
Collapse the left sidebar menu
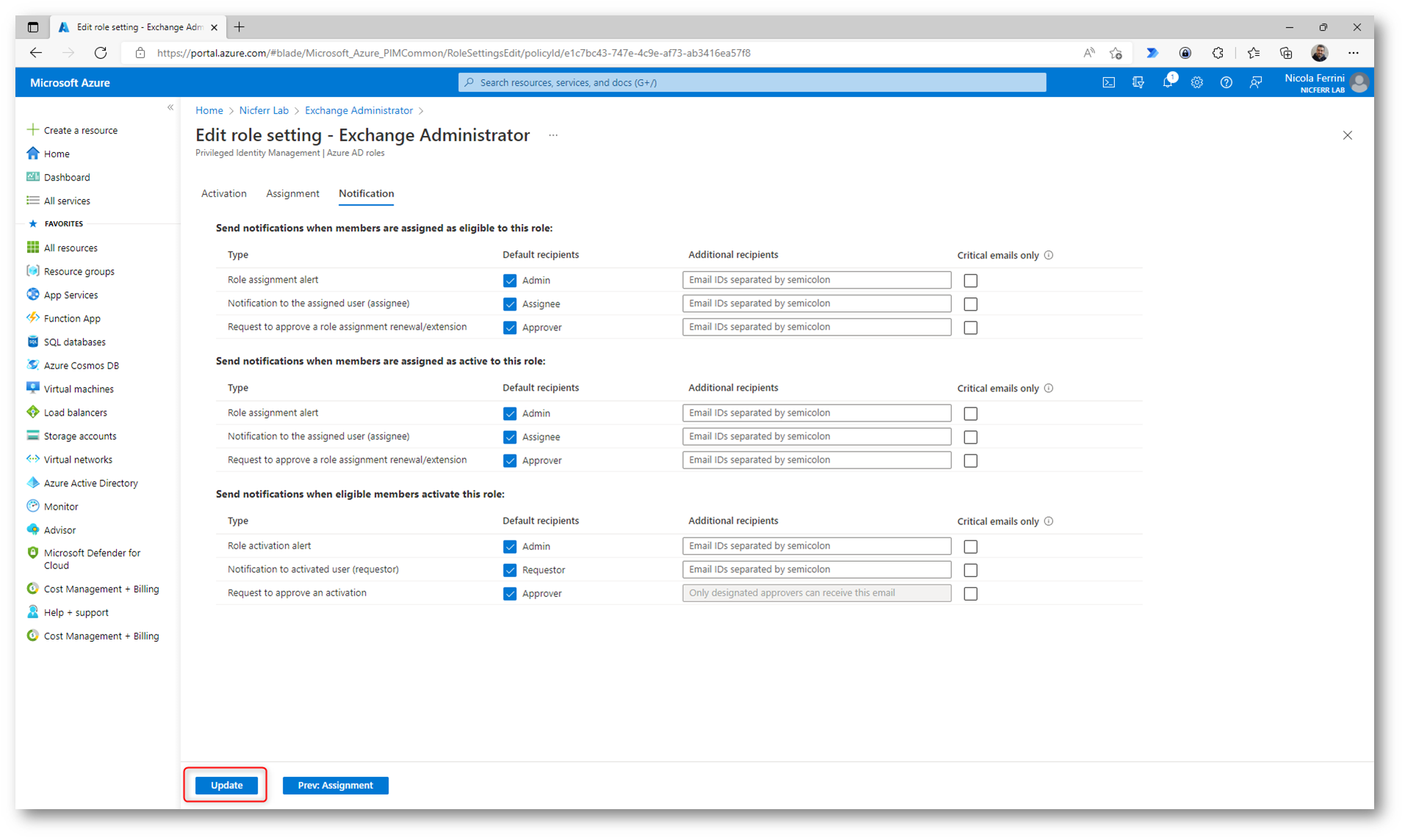170,108
